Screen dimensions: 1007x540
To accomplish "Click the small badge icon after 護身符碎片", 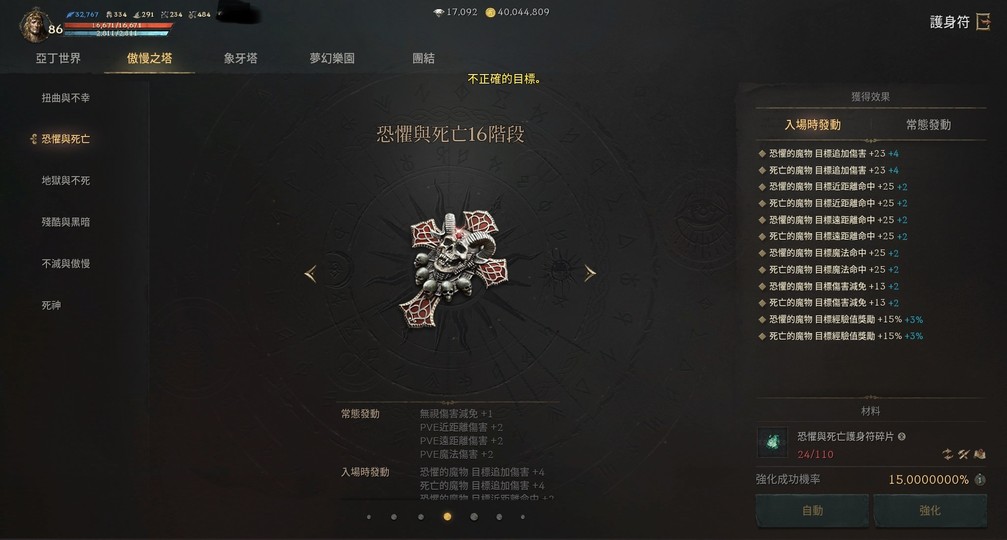I will 902,437.
